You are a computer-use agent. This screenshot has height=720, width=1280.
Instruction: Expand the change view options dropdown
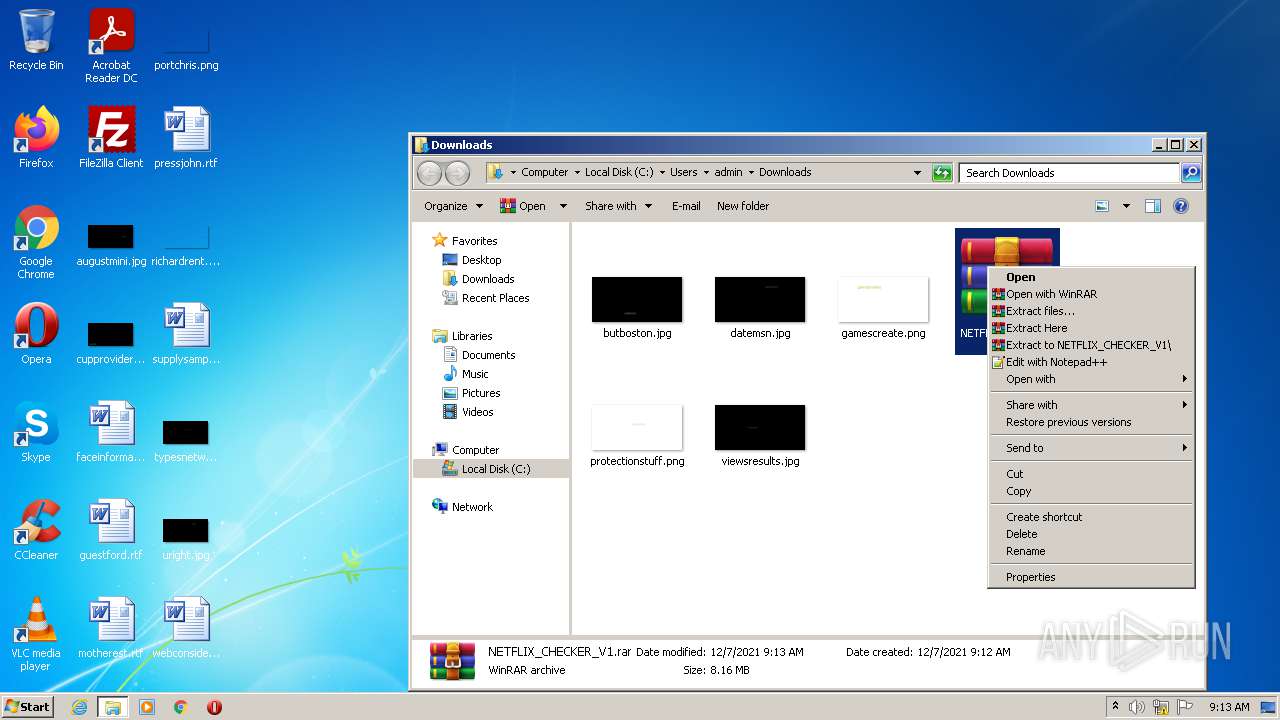pyautogui.click(x=1126, y=206)
